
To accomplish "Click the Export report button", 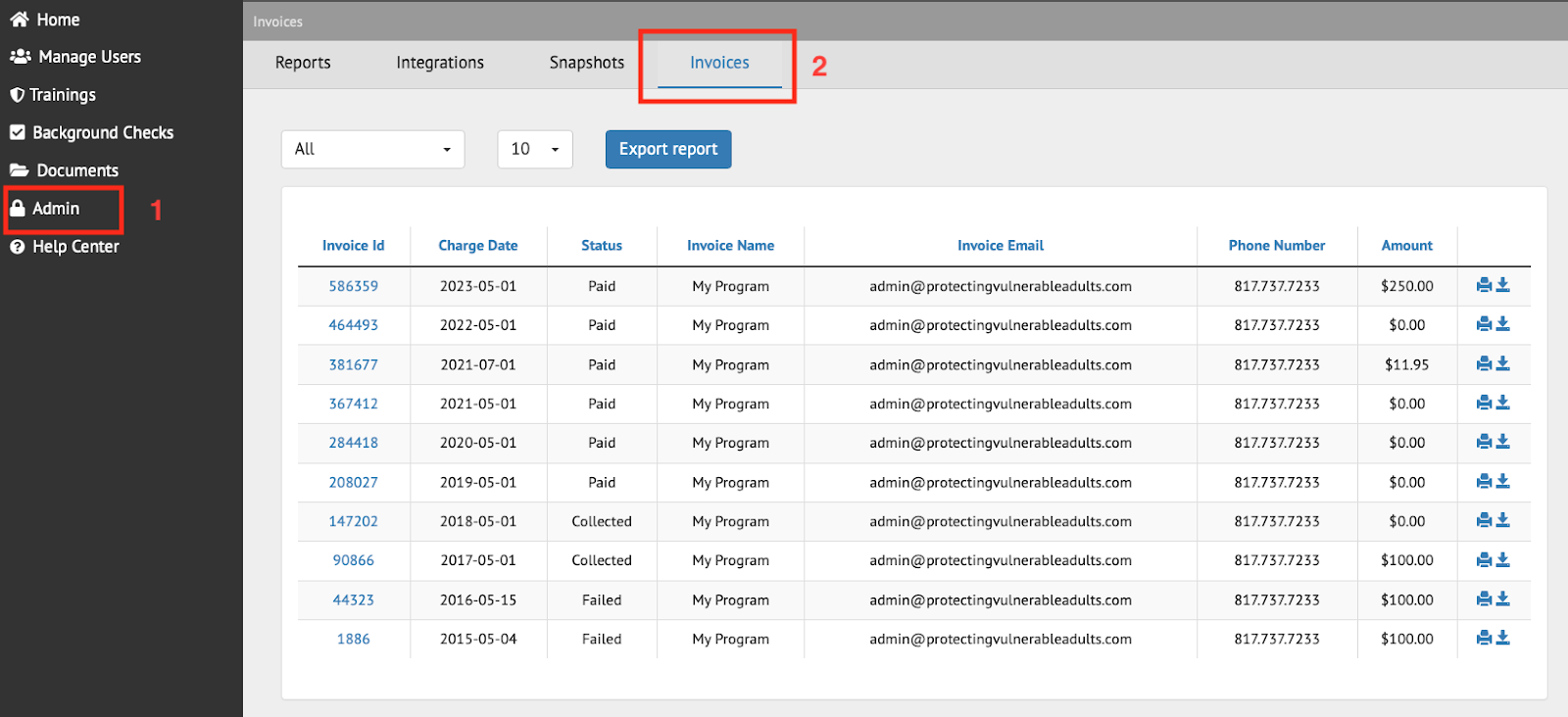I will tap(668, 149).
